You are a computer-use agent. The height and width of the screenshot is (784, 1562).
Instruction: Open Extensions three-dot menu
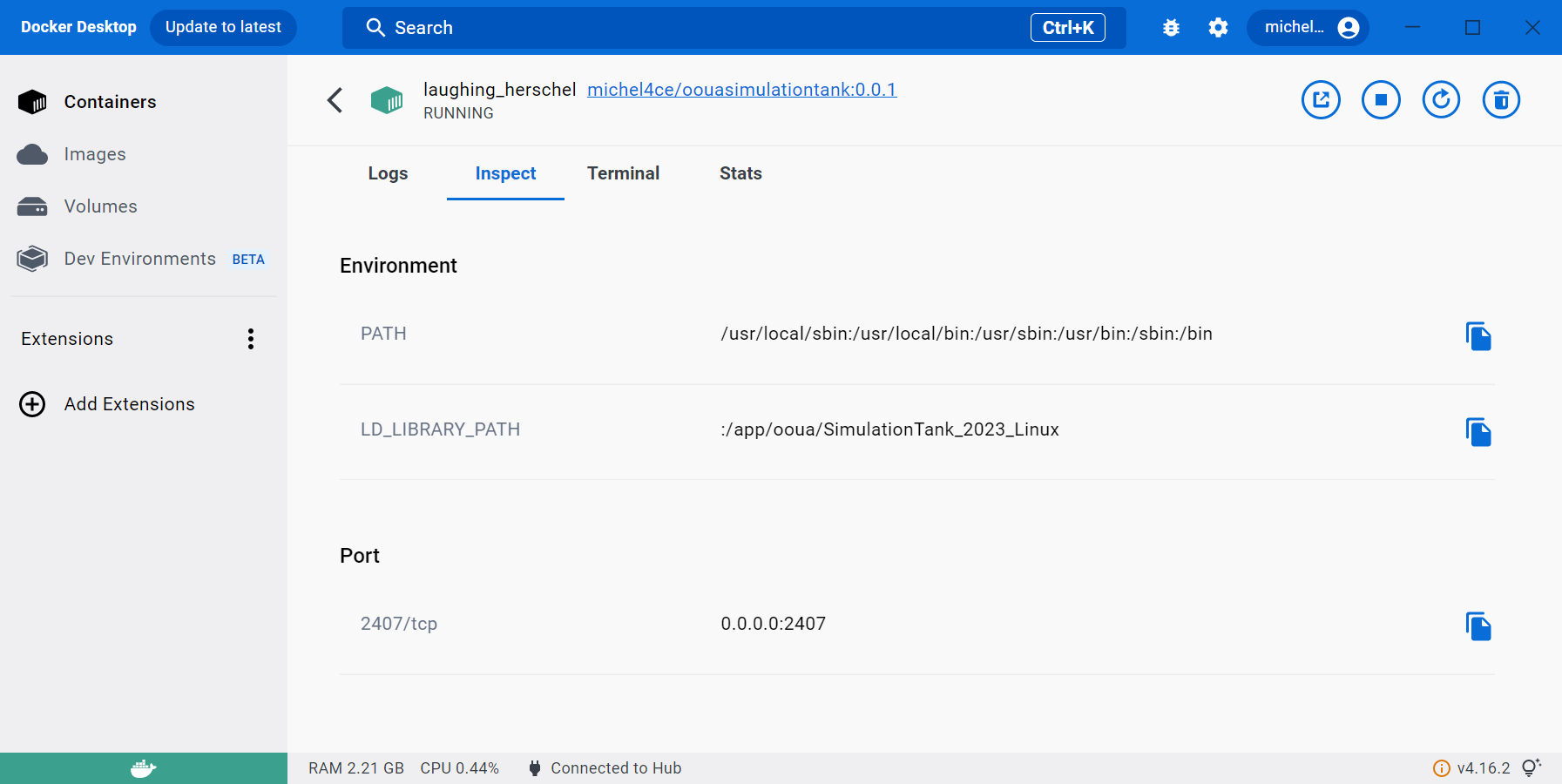point(251,339)
